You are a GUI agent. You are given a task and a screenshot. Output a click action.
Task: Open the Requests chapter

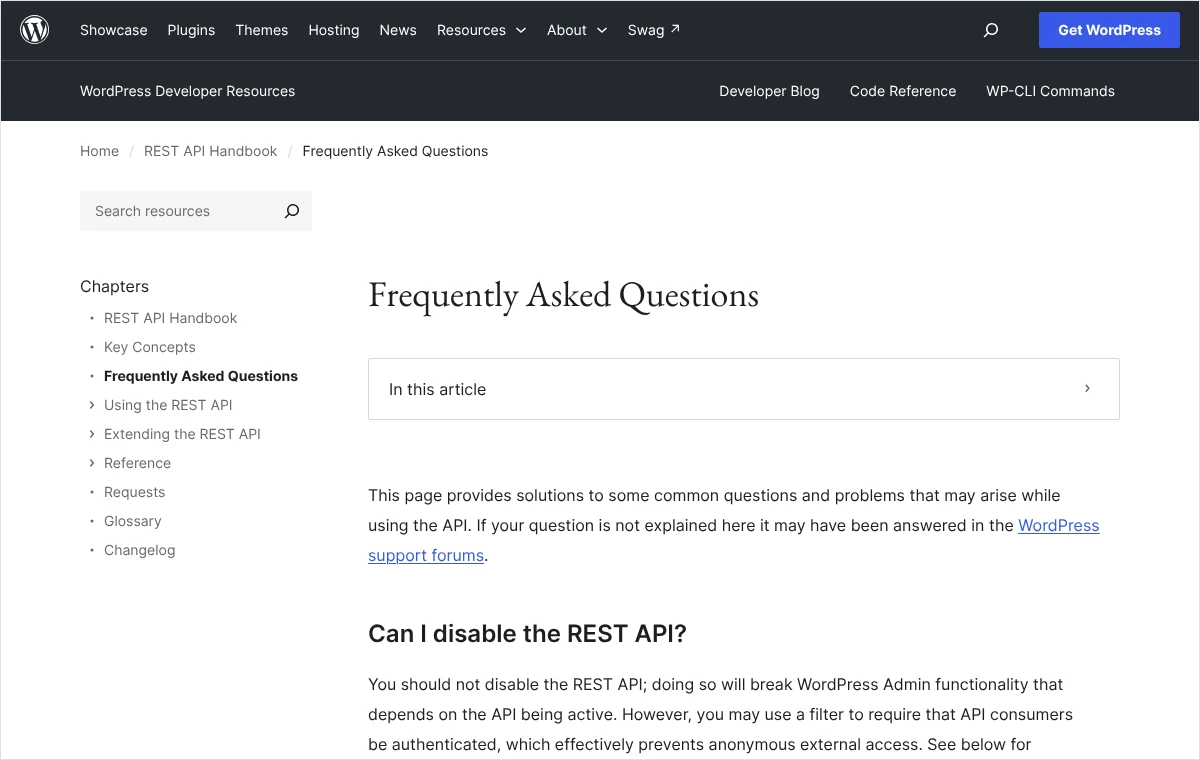(x=134, y=492)
